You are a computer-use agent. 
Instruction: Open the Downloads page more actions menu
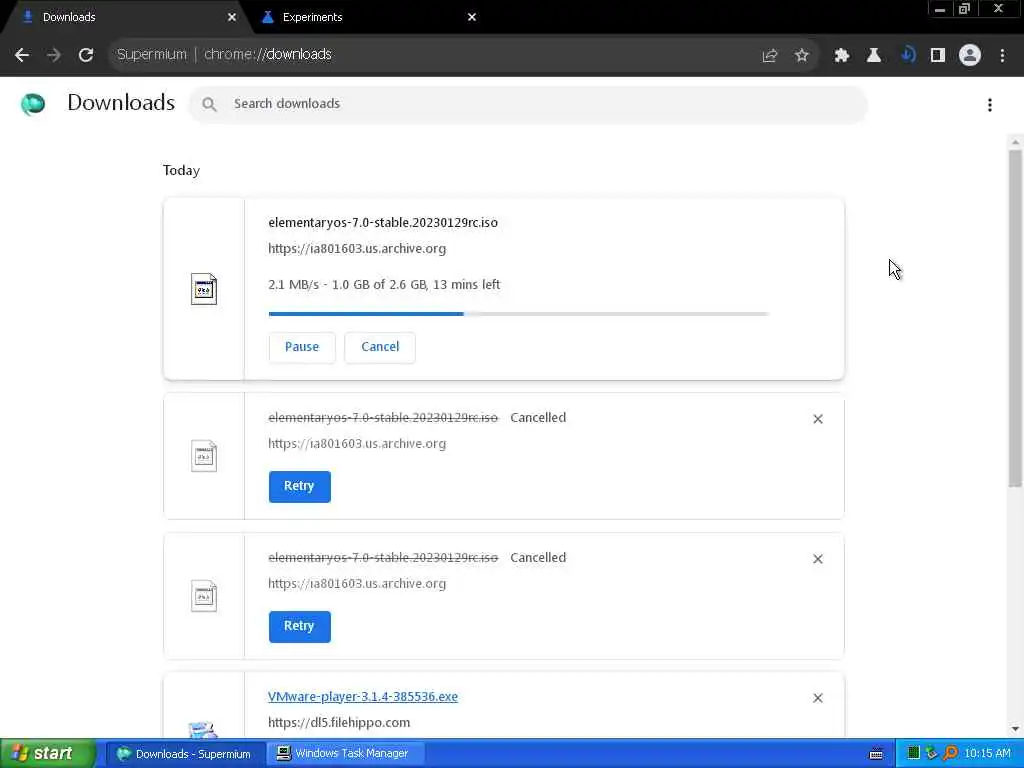990,104
